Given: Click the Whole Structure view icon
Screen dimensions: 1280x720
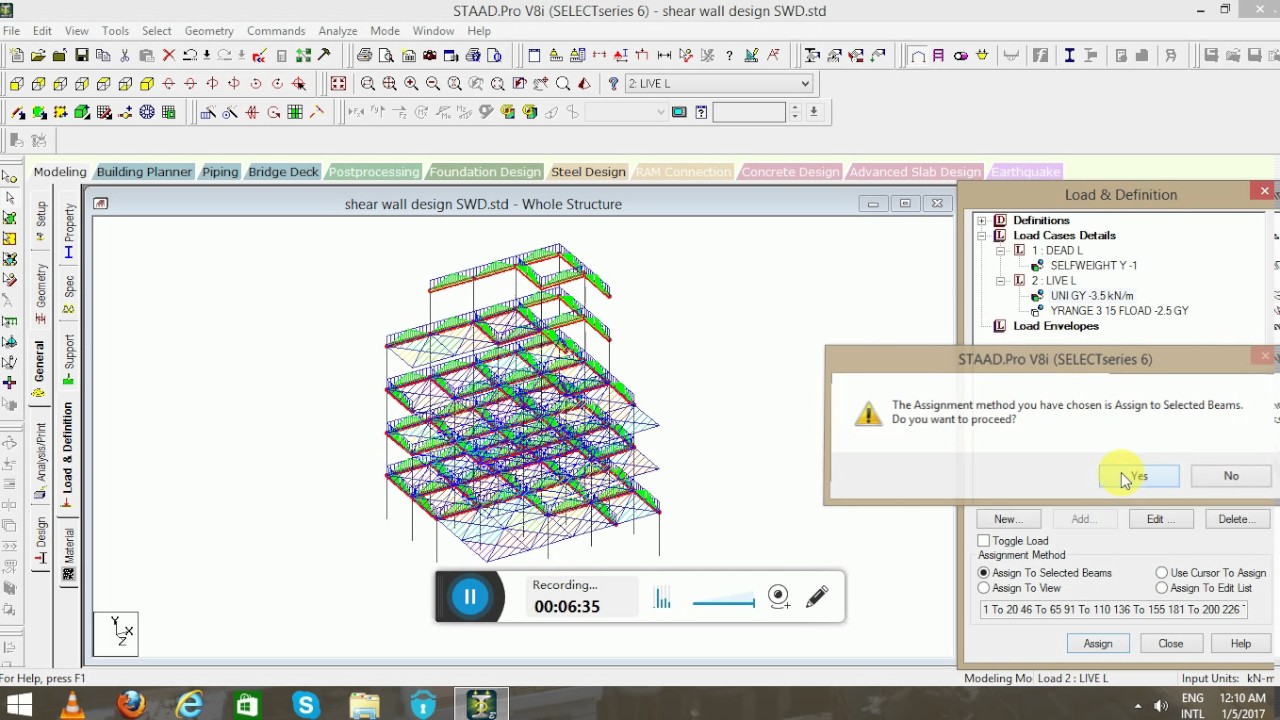Looking at the screenshot, I should (x=338, y=84).
